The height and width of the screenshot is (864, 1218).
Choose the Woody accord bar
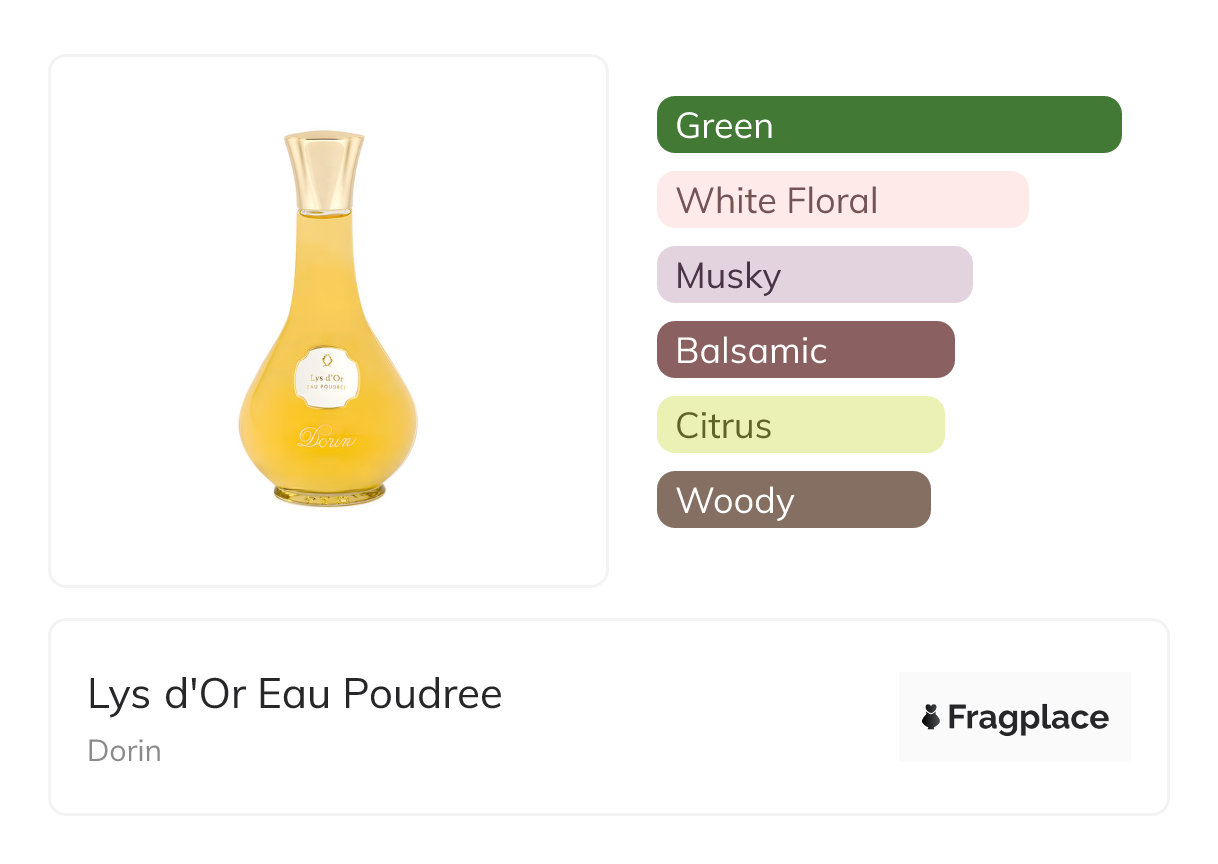tap(793, 500)
